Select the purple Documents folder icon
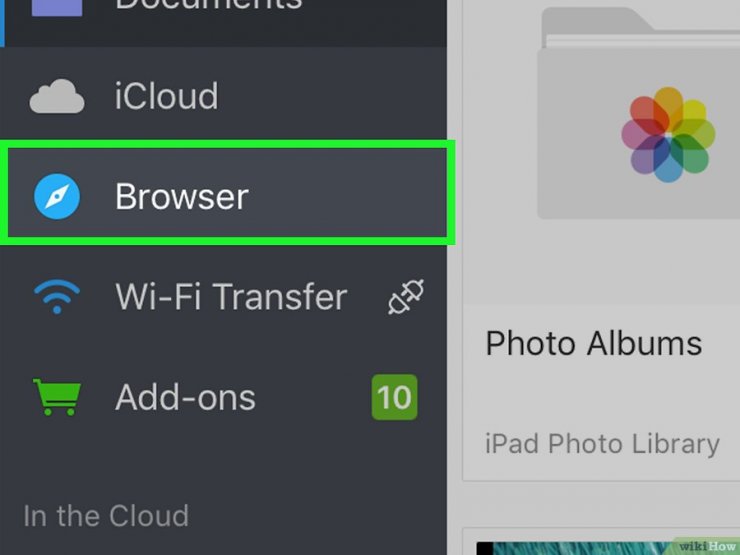The width and height of the screenshot is (740, 555). tap(57, 8)
